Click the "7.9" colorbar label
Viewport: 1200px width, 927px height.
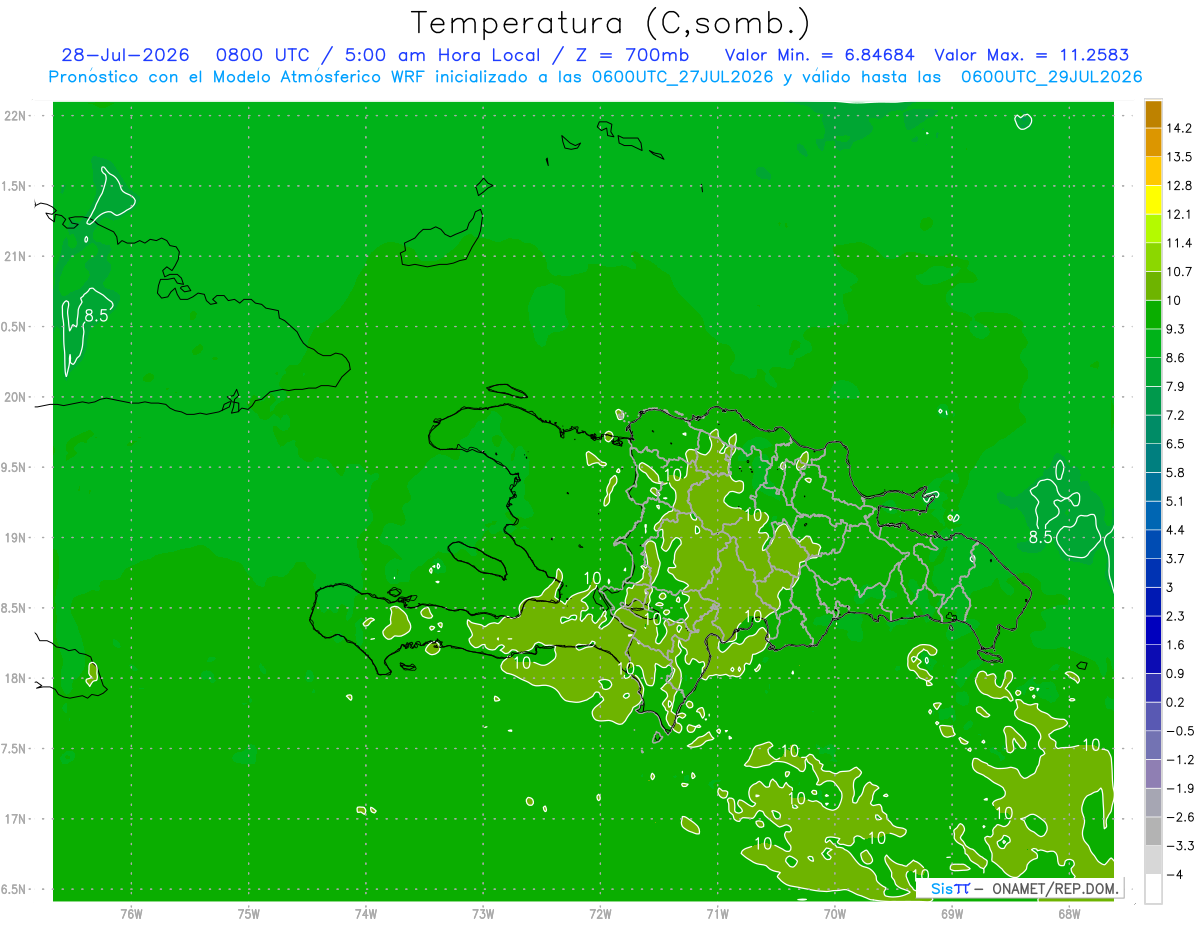click(x=1176, y=386)
